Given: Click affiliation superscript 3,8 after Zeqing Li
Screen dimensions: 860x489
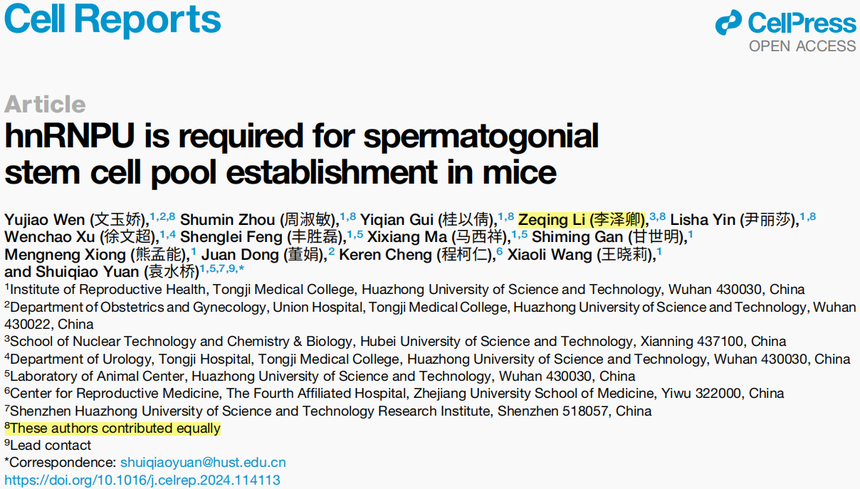Looking at the screenshot, I should (x=658, y=217).
